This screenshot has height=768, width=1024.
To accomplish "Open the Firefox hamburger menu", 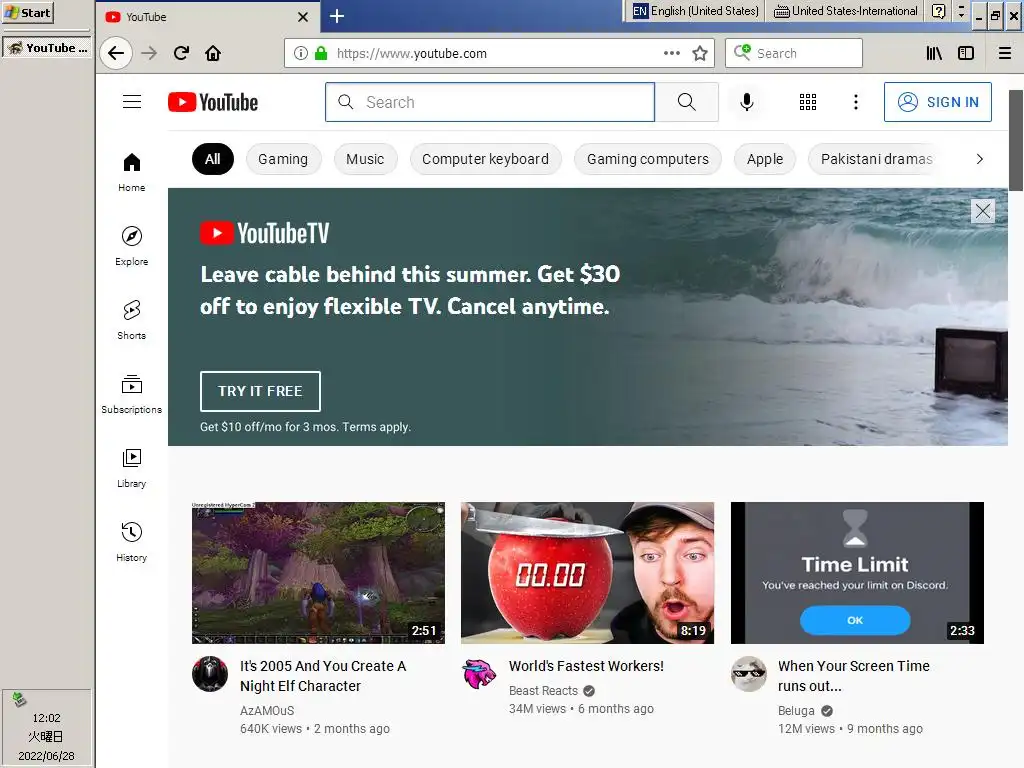I will [x=1005, y=53].
